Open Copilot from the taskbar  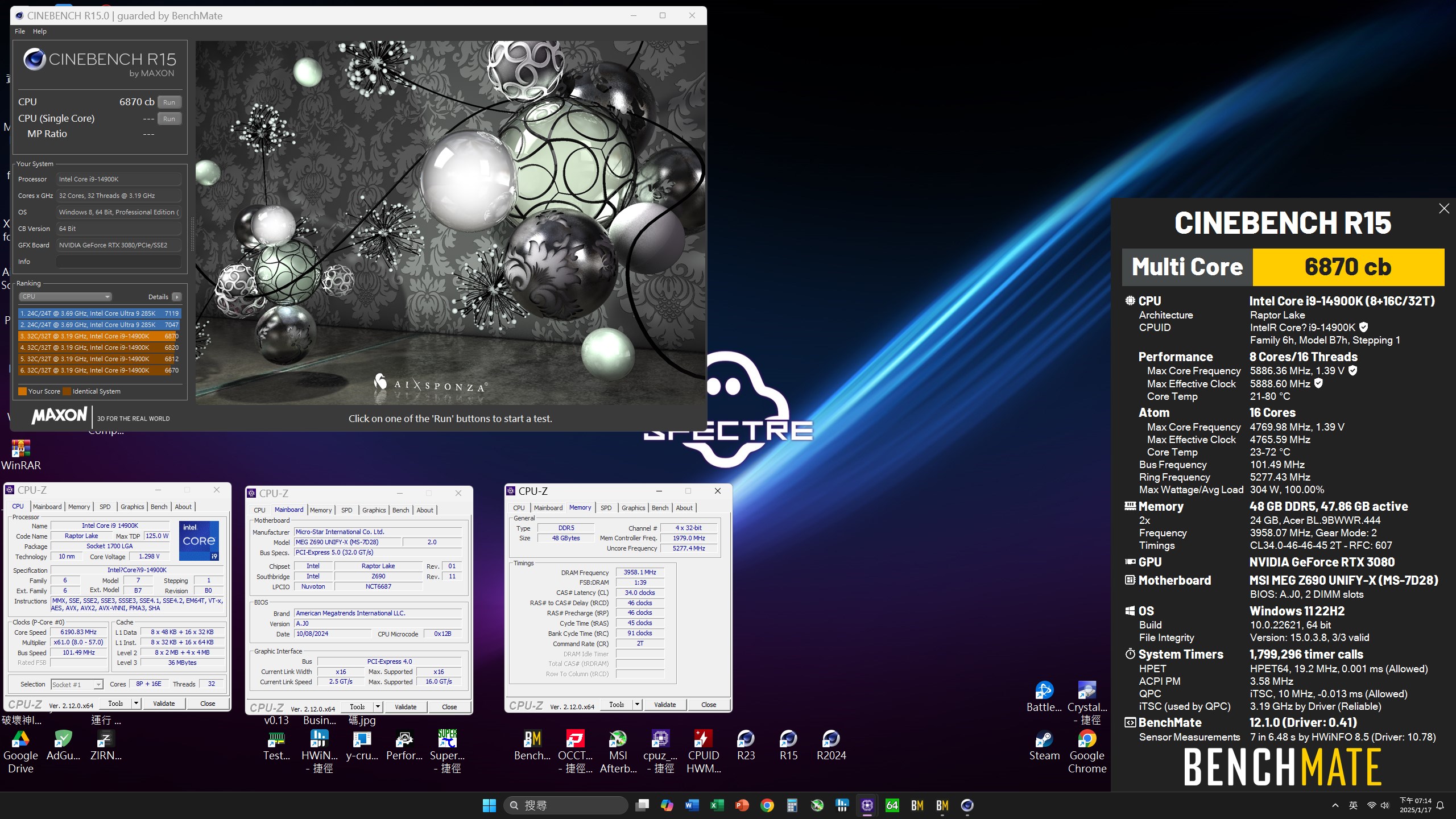667,805
